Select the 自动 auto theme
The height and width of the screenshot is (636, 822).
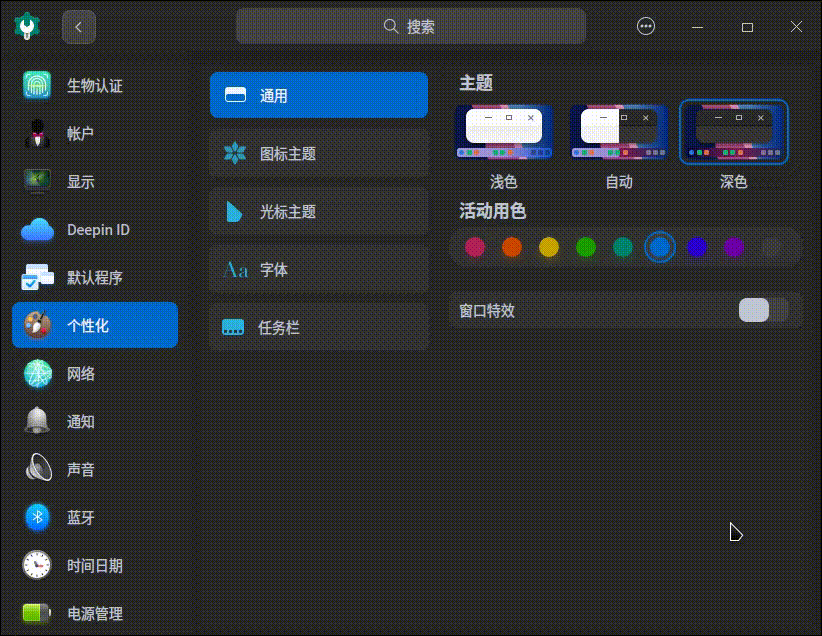point(618,131)
